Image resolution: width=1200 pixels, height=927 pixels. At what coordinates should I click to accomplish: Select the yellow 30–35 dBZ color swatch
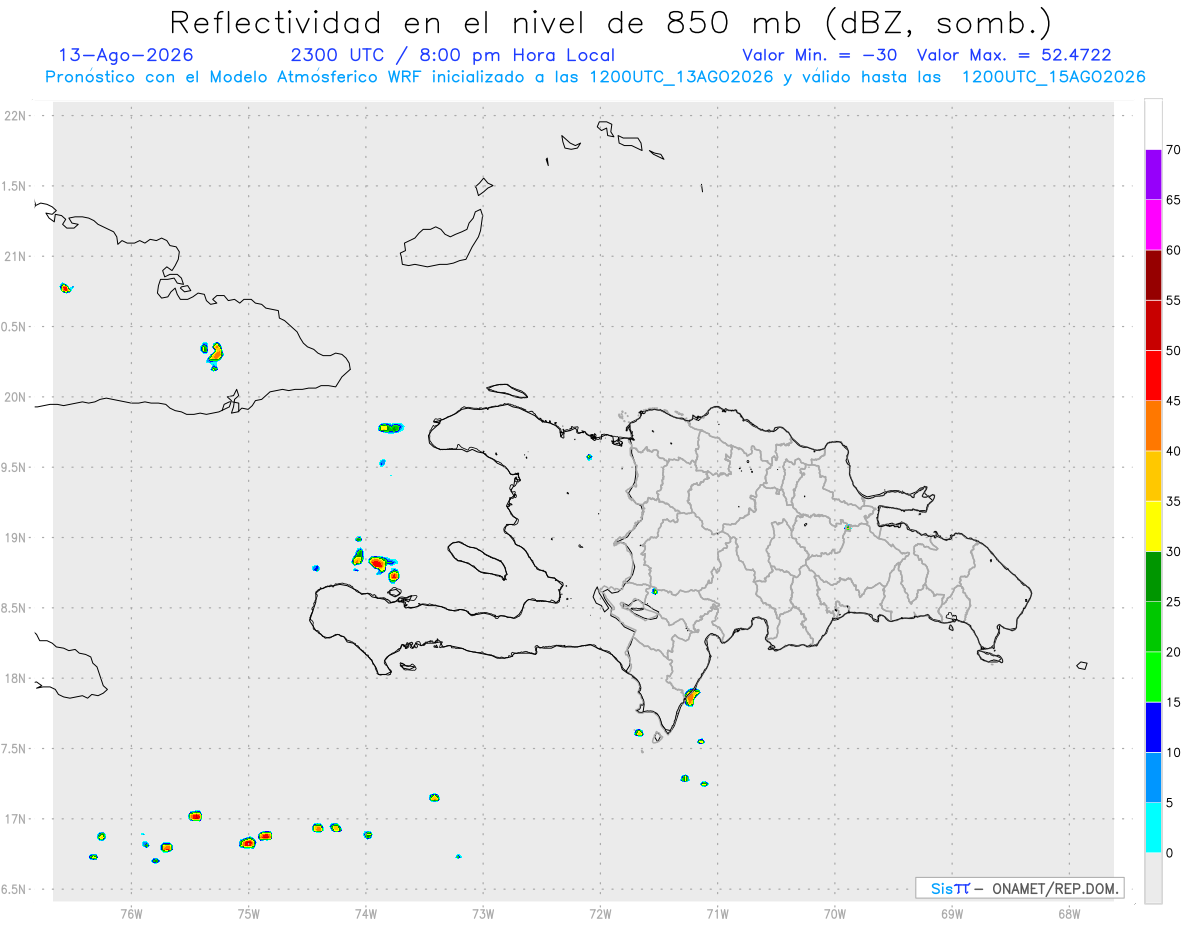point(1153,526)
